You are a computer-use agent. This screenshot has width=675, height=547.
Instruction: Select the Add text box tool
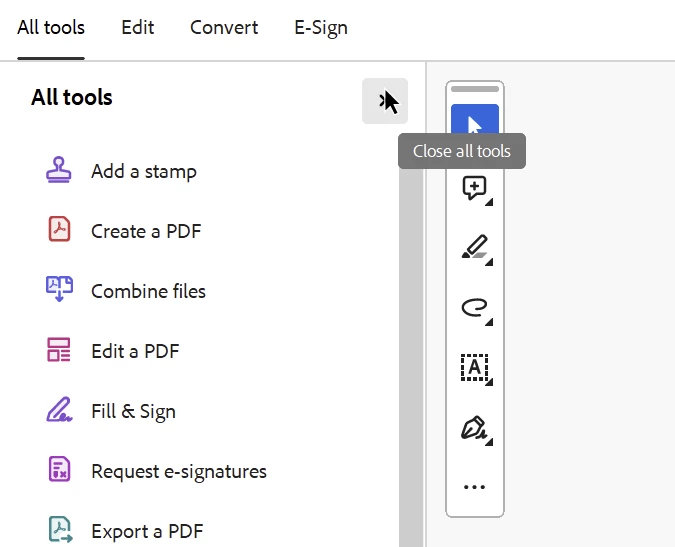pos(474,368)
